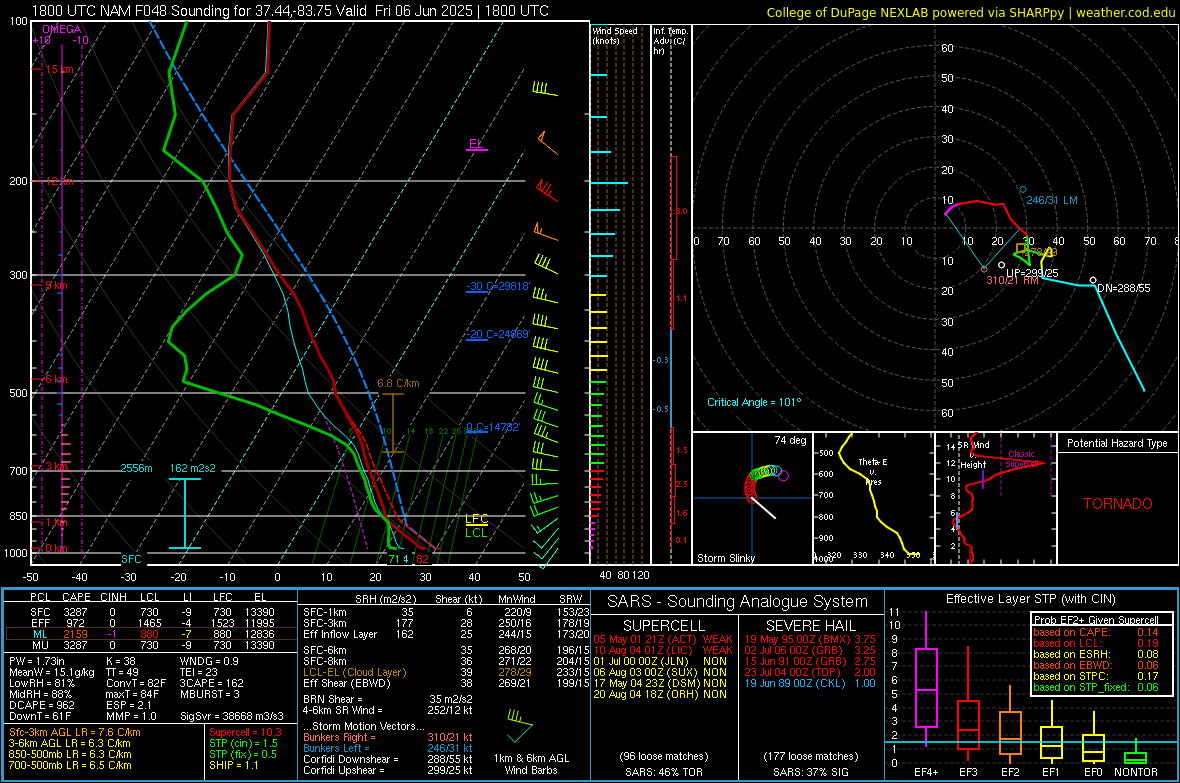The width and height of the screenshot is (1180, 783).
Task: Click the Theta-E v. Pres inset title
Action: coord(873,471)
